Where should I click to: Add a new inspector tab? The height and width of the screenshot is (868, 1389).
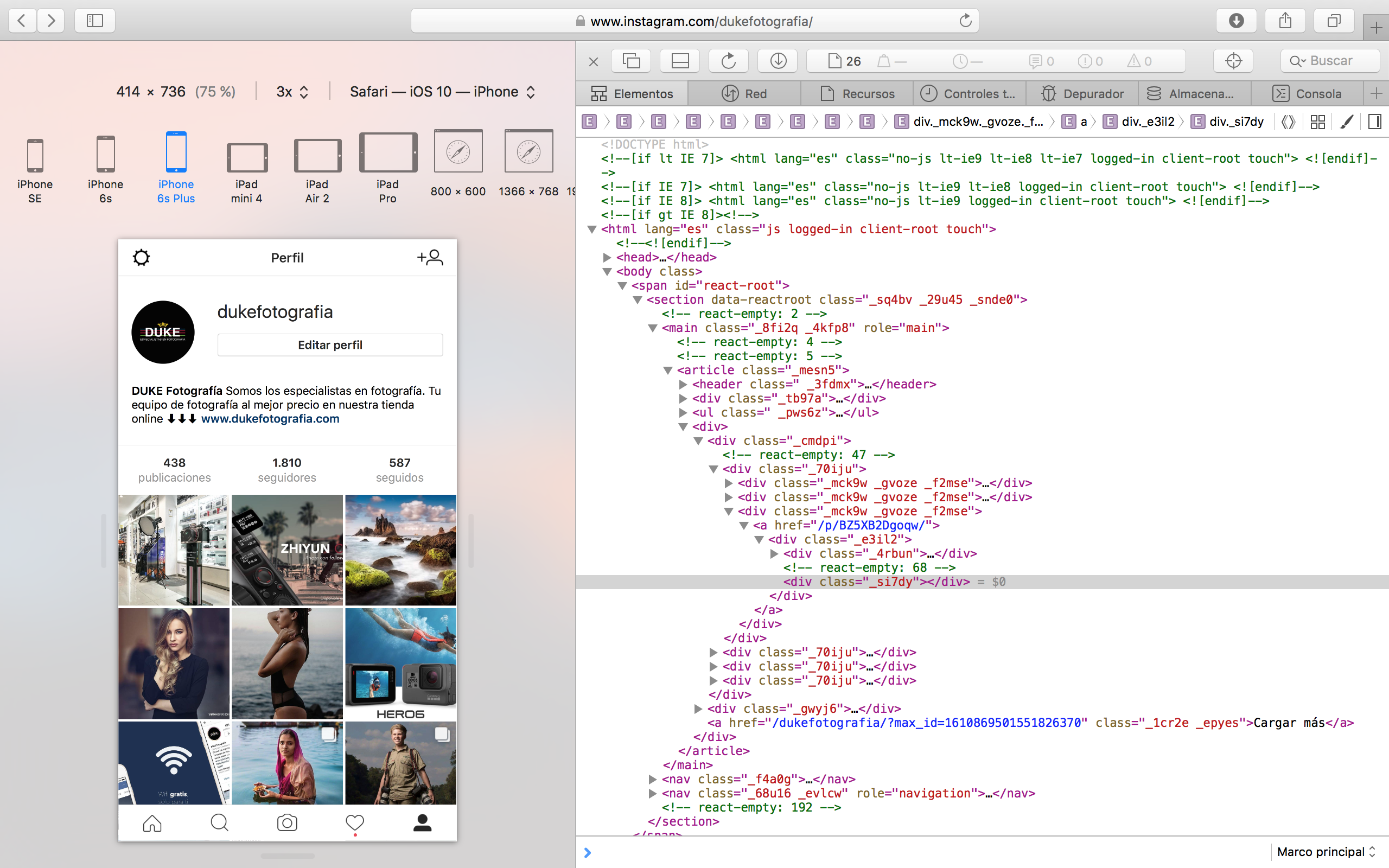1377,93
